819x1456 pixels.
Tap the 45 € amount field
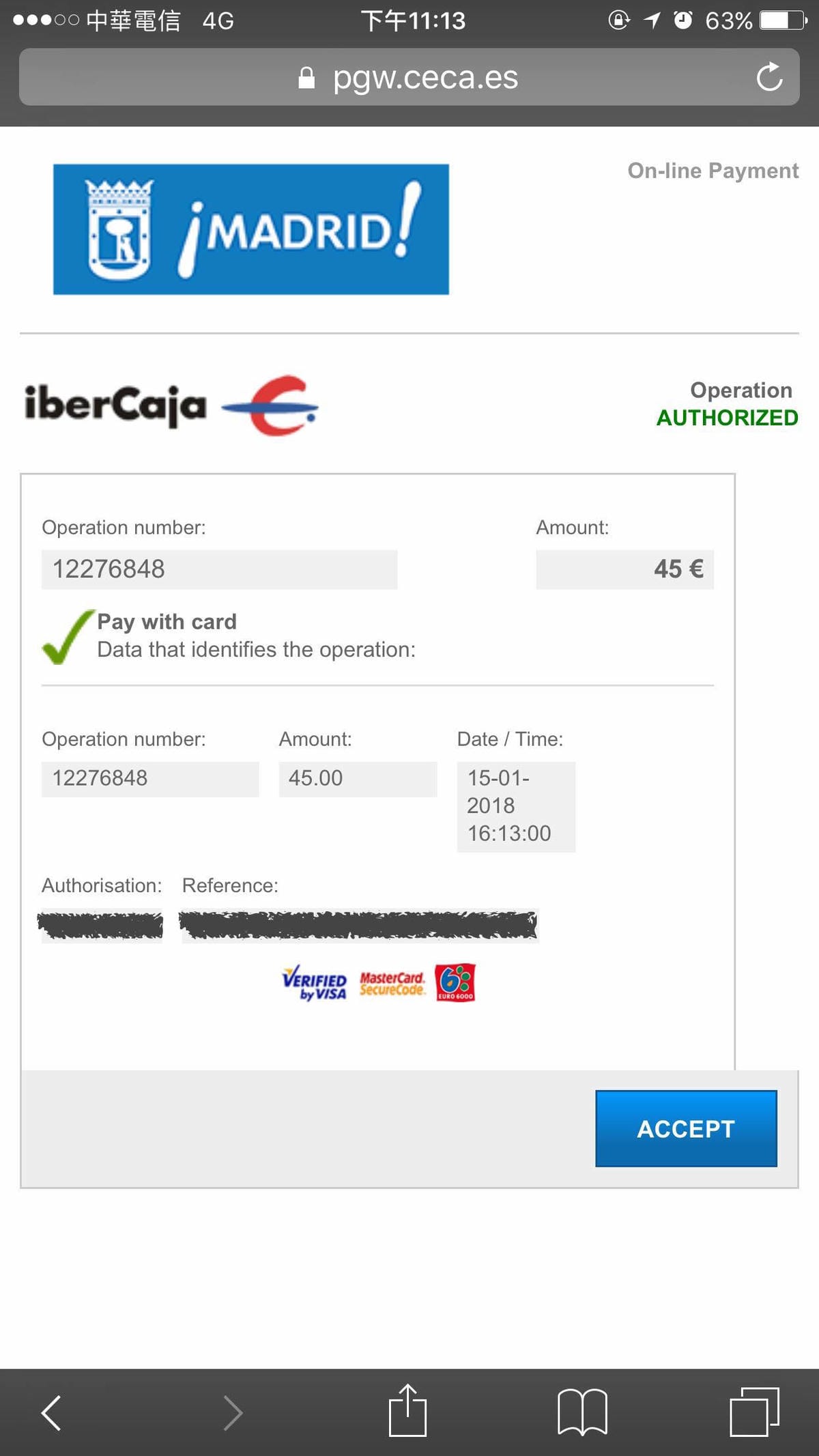click(624, 569)
